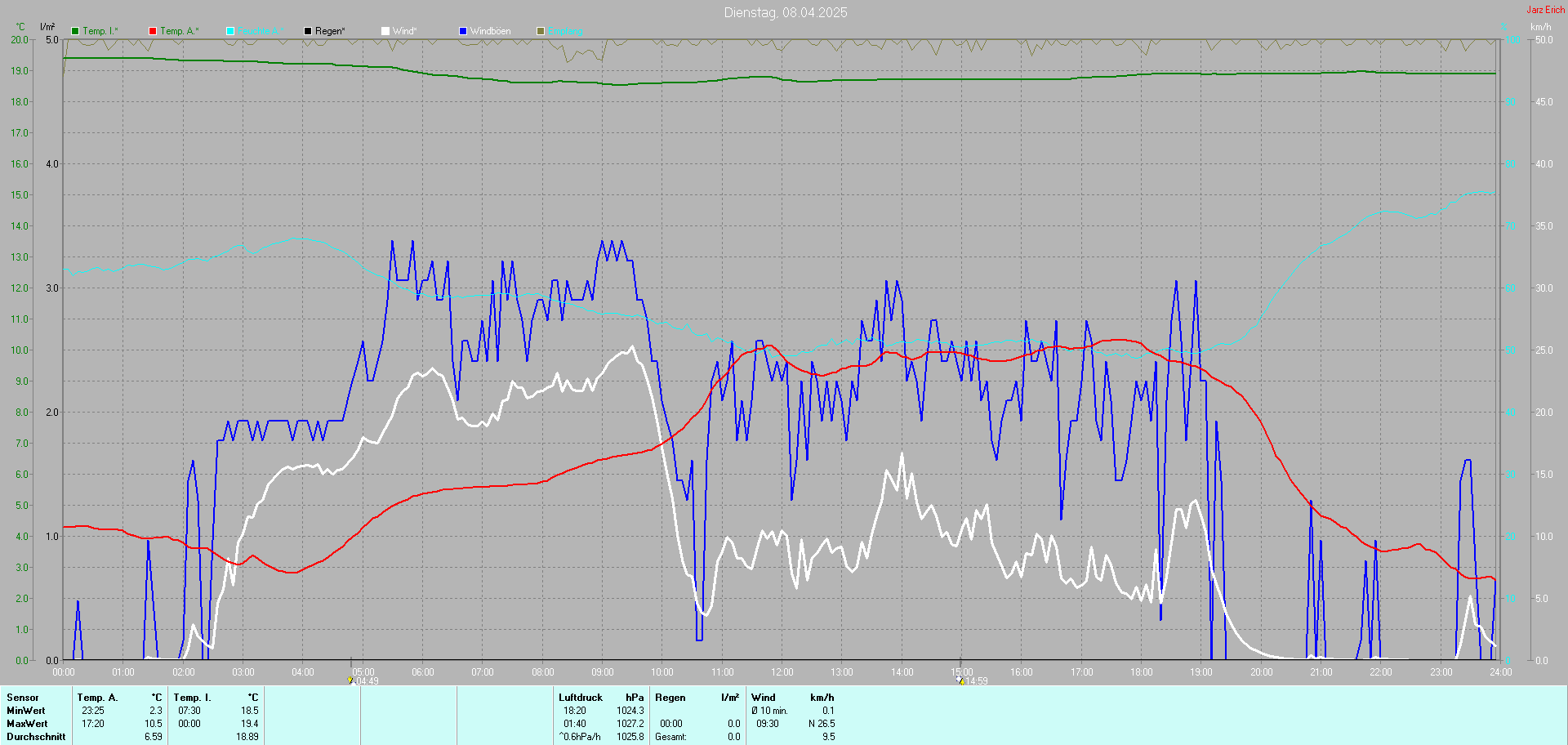Select the 'Windböen' legend label
The image size is (1568, 745).
(491, 31)
